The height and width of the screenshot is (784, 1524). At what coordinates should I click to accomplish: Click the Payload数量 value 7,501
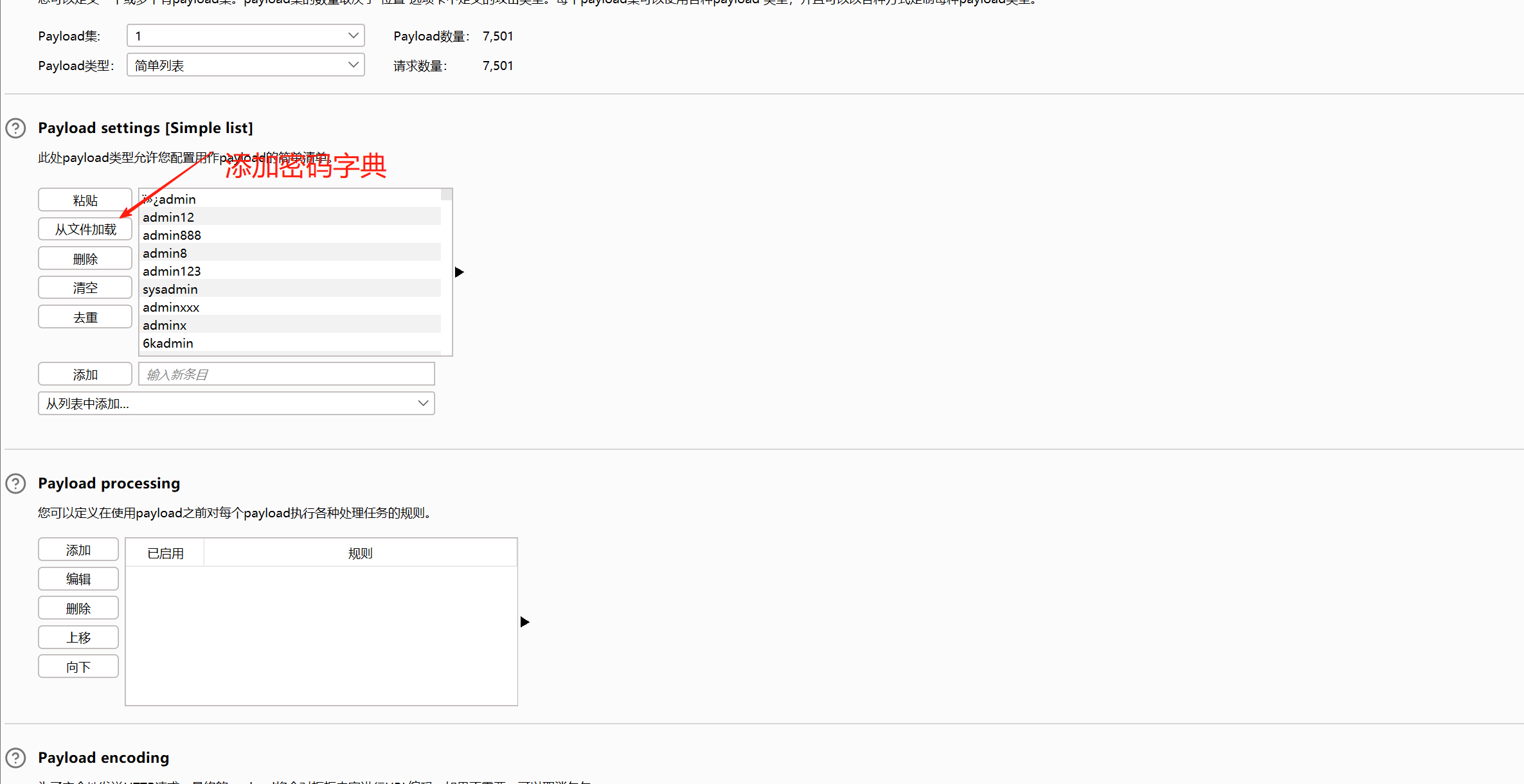pyautogui.click(x=498, y=36)
